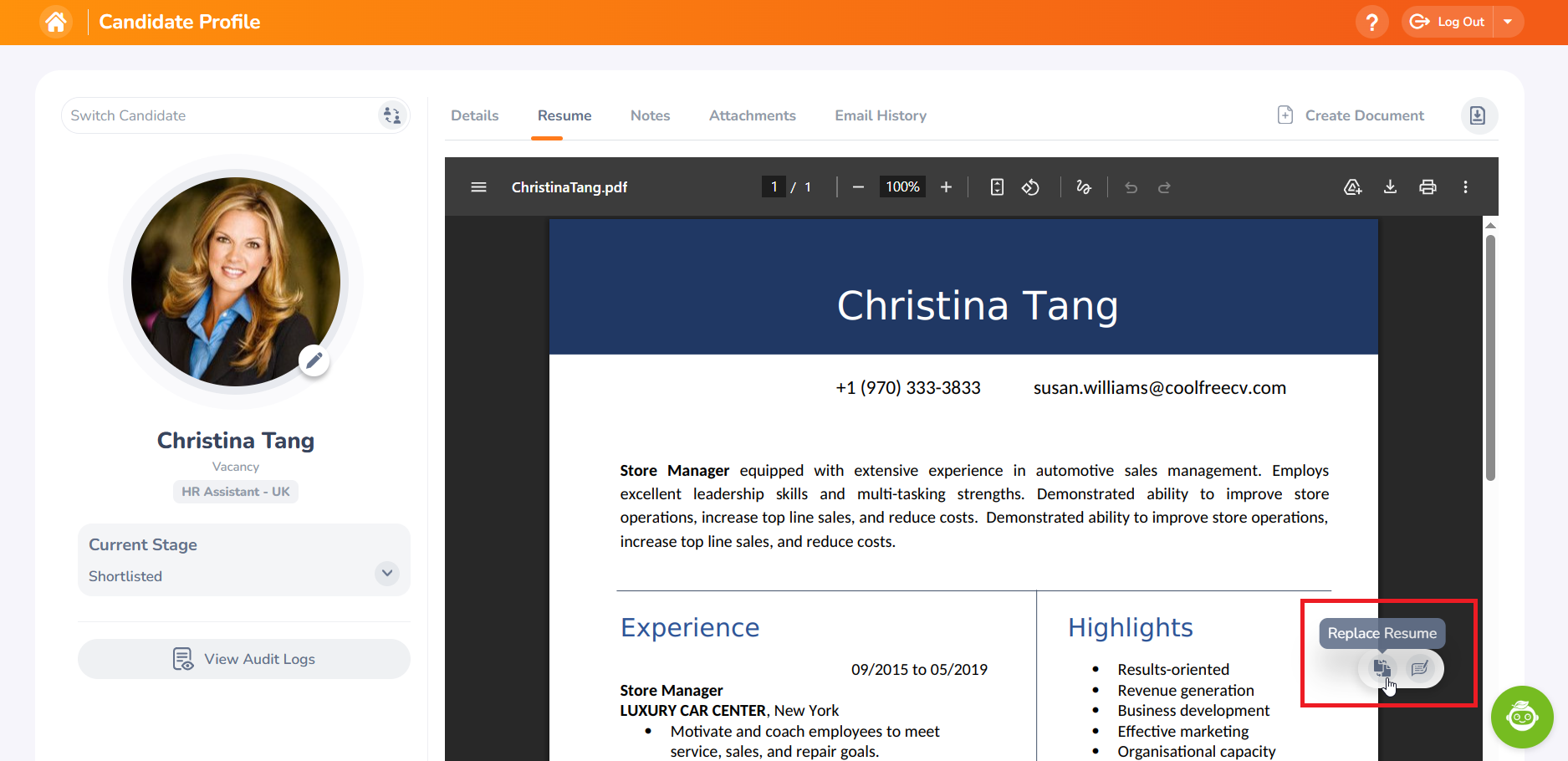Open PDF more actions menu
1568x761 pixels.
1465,187
